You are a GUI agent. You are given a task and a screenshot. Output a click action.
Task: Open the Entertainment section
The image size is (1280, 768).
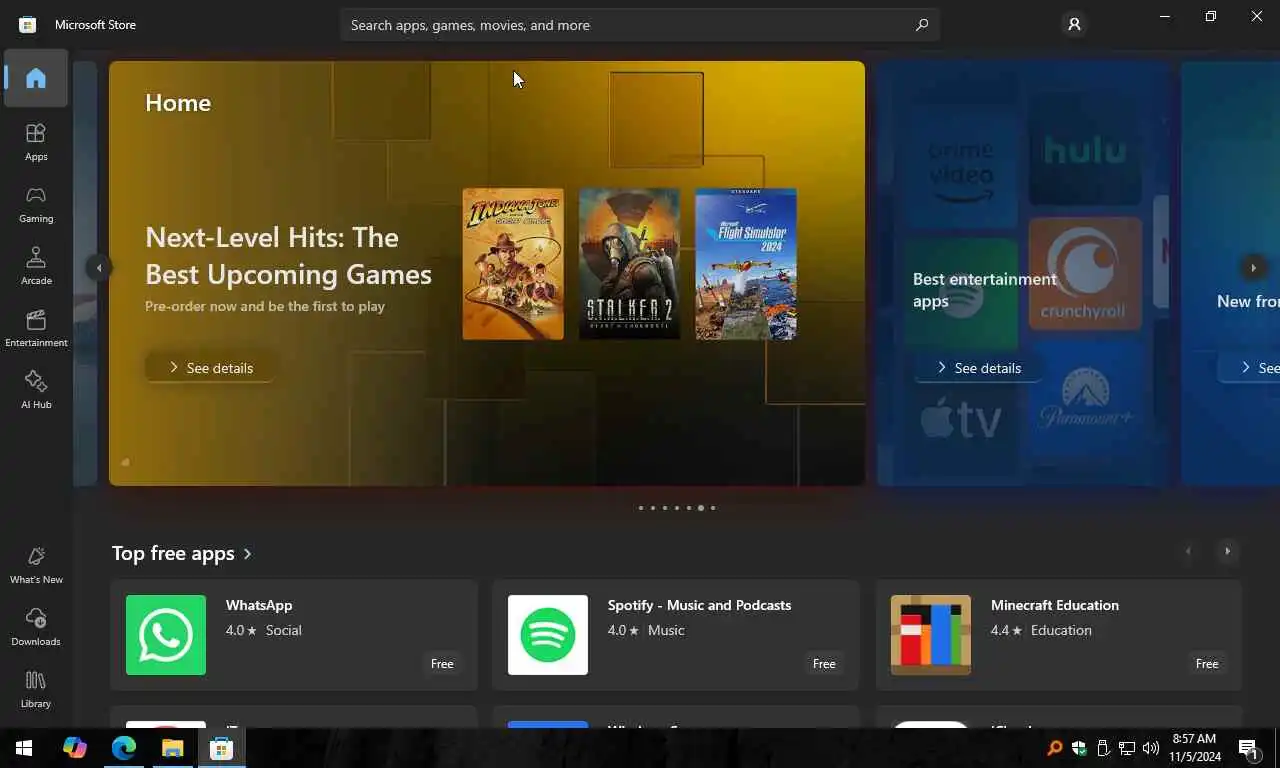pos(36,328)
